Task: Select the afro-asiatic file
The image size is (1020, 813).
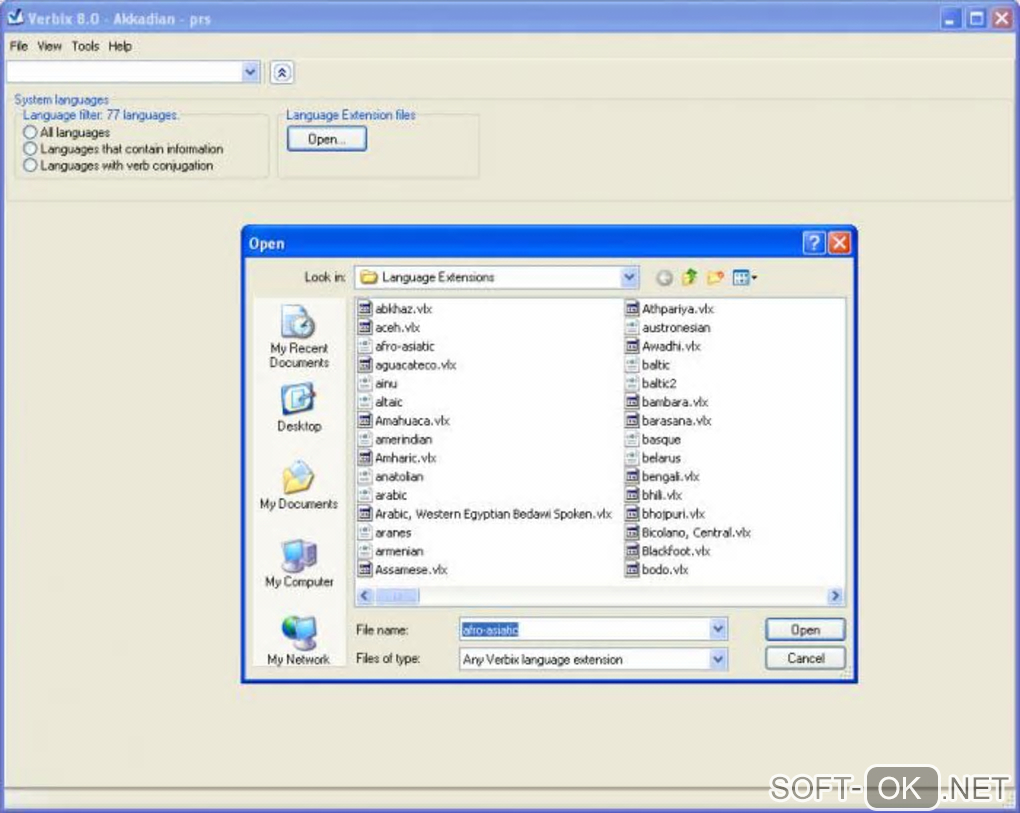Action: pyautogui.click(x=396, y=346)
